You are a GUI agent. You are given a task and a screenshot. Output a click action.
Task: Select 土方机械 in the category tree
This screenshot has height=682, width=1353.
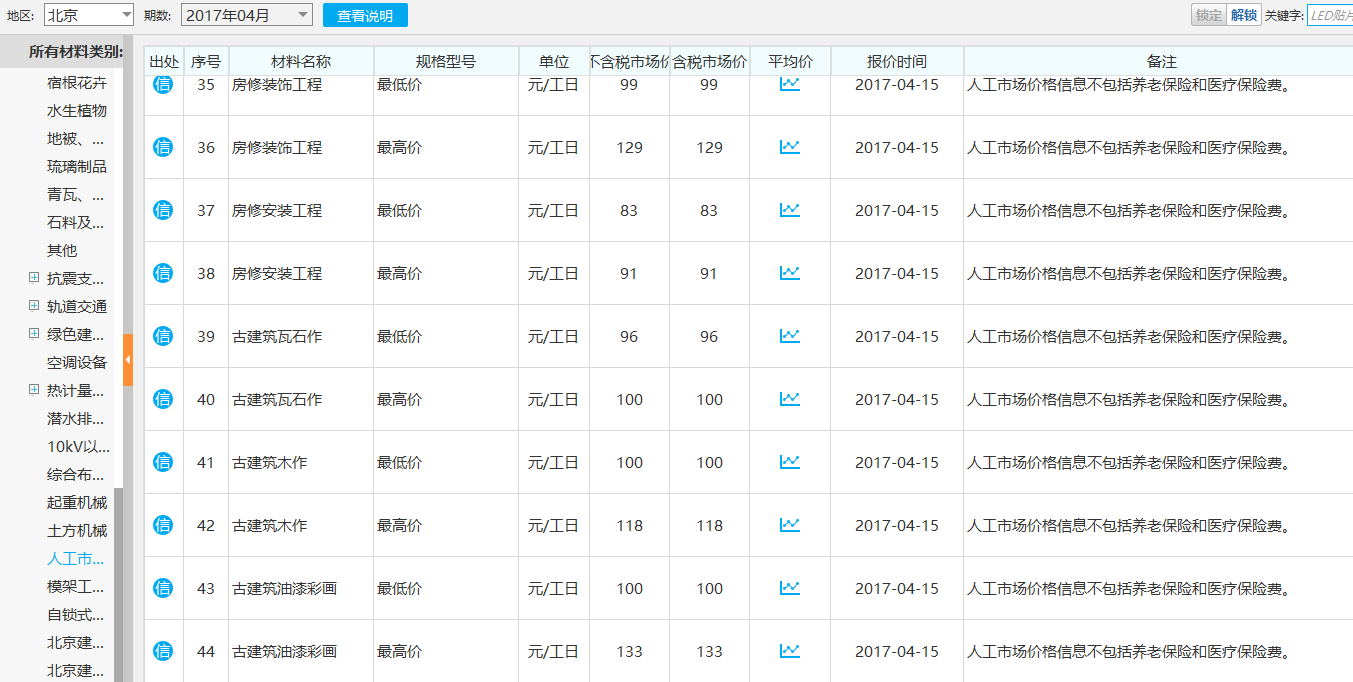pyautogui.click(x=77, y=530)
